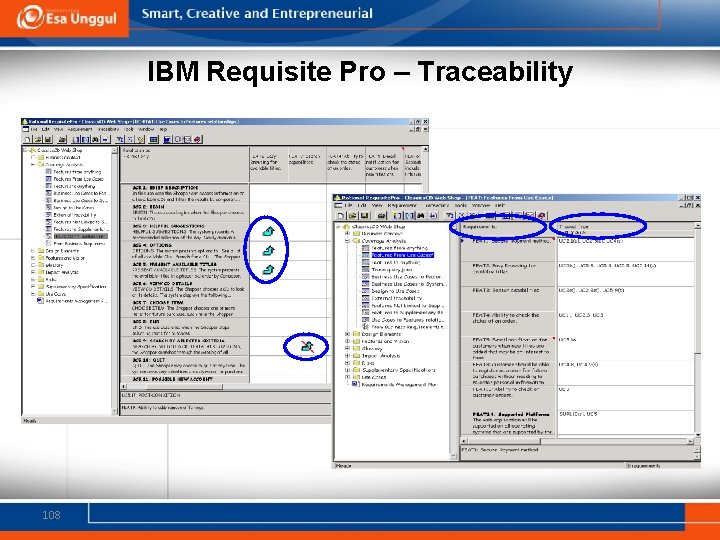Viewport: 720px width, 540px height.
Task: Click Open folder icon in front window toolbar
Action: [352, 215]
